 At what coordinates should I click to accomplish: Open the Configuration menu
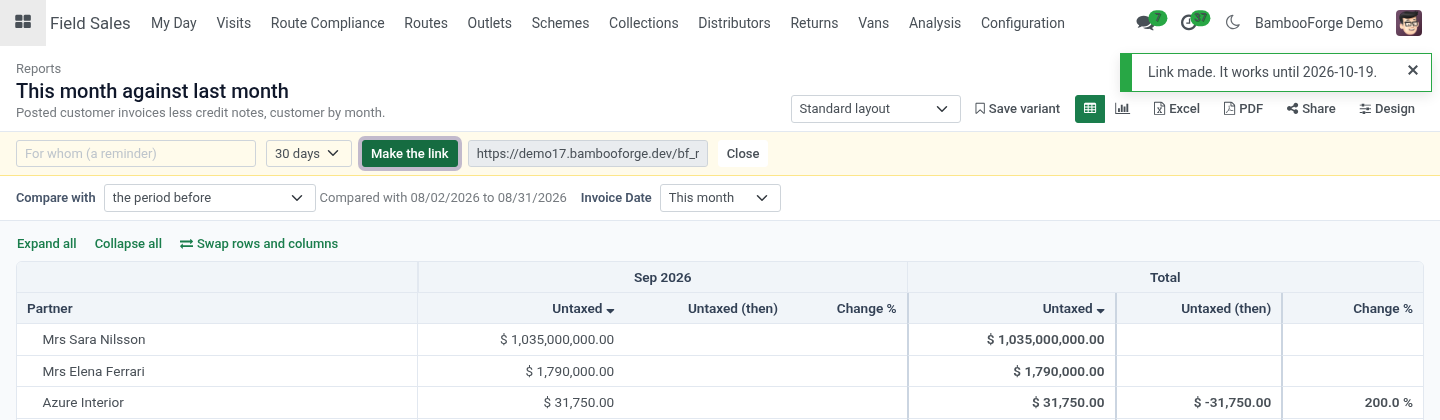1023,23
